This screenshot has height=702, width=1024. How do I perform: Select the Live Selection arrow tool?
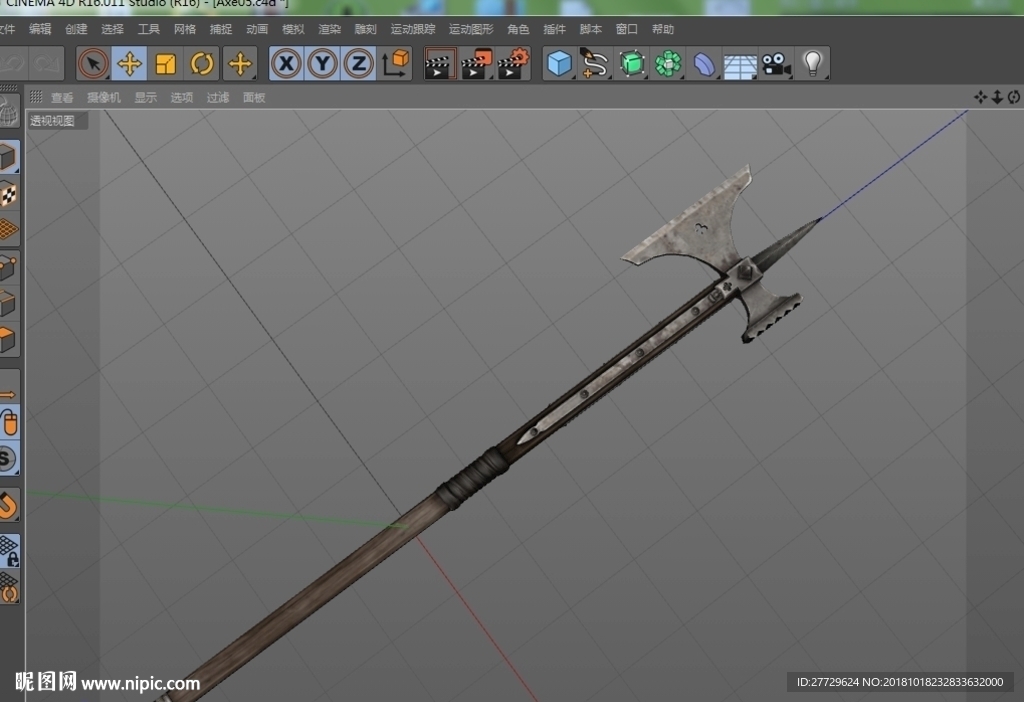(93, 64)
